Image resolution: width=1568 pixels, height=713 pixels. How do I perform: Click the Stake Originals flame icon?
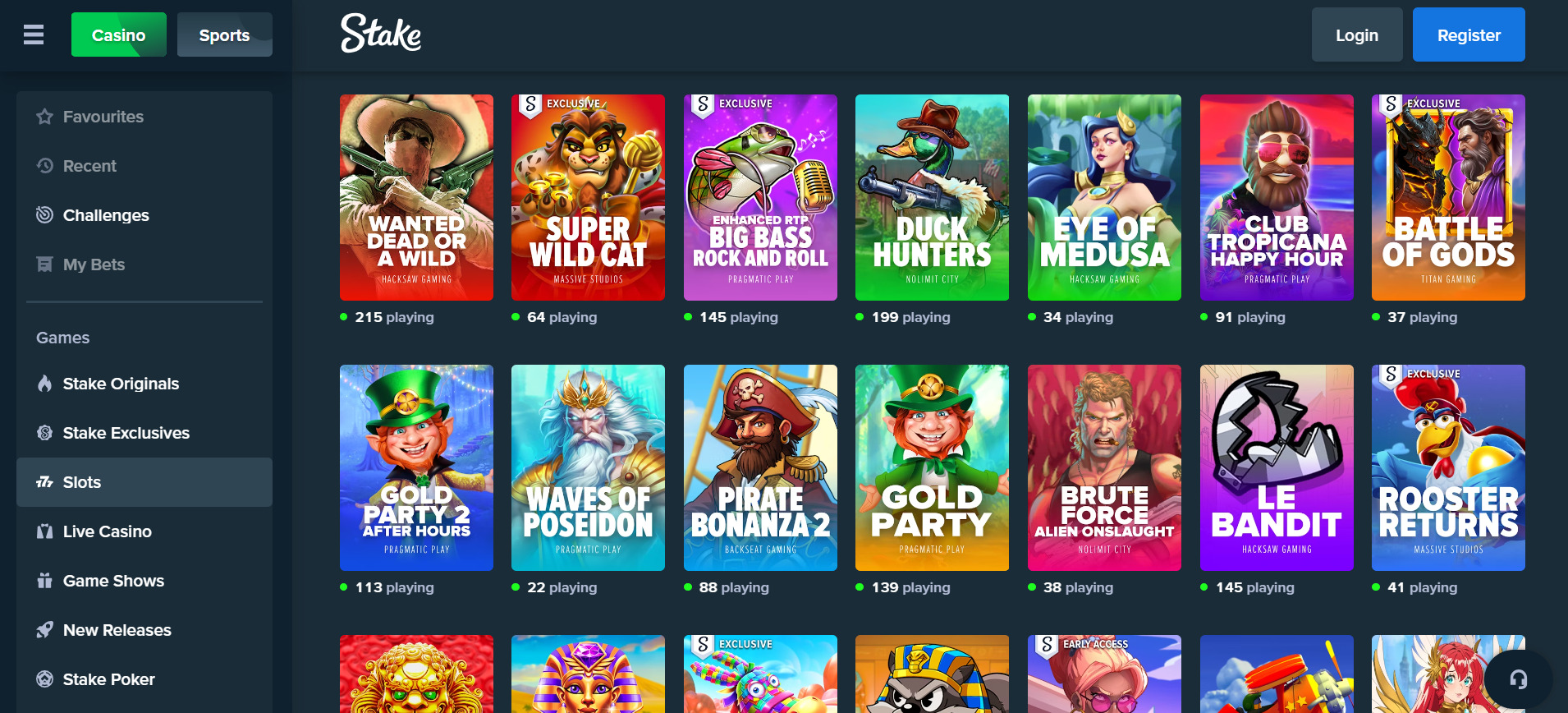[44, 384]
